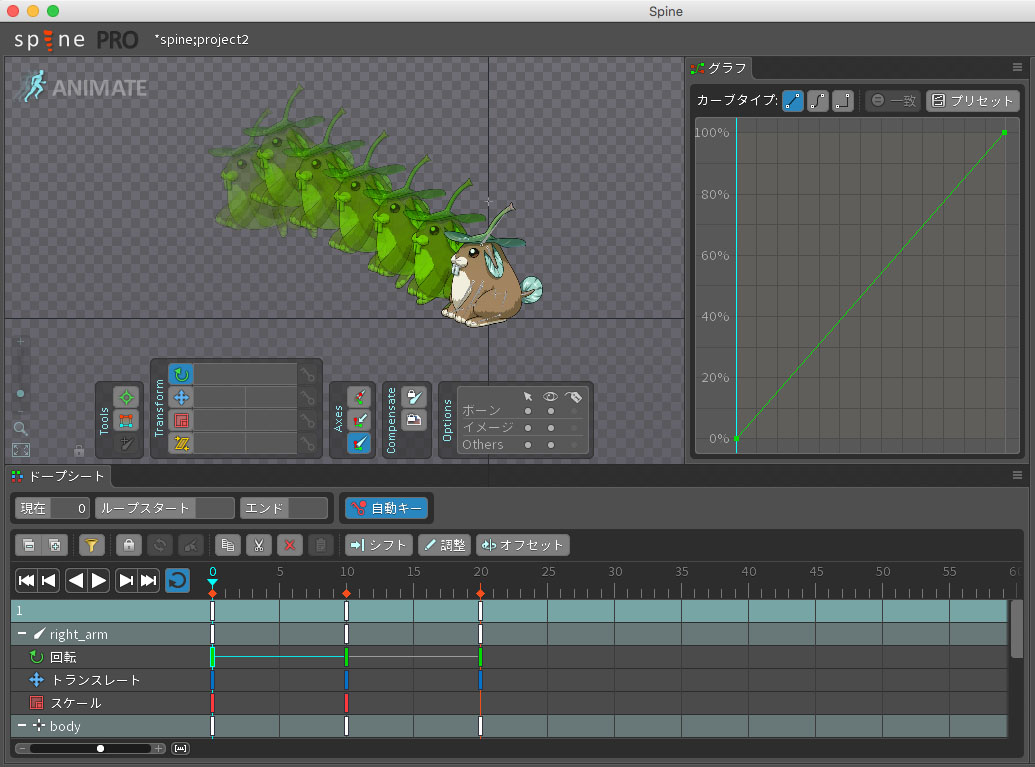The image size is (1035, 767).
Task: Open the ドープシート panel menu
Action: 1017,475
